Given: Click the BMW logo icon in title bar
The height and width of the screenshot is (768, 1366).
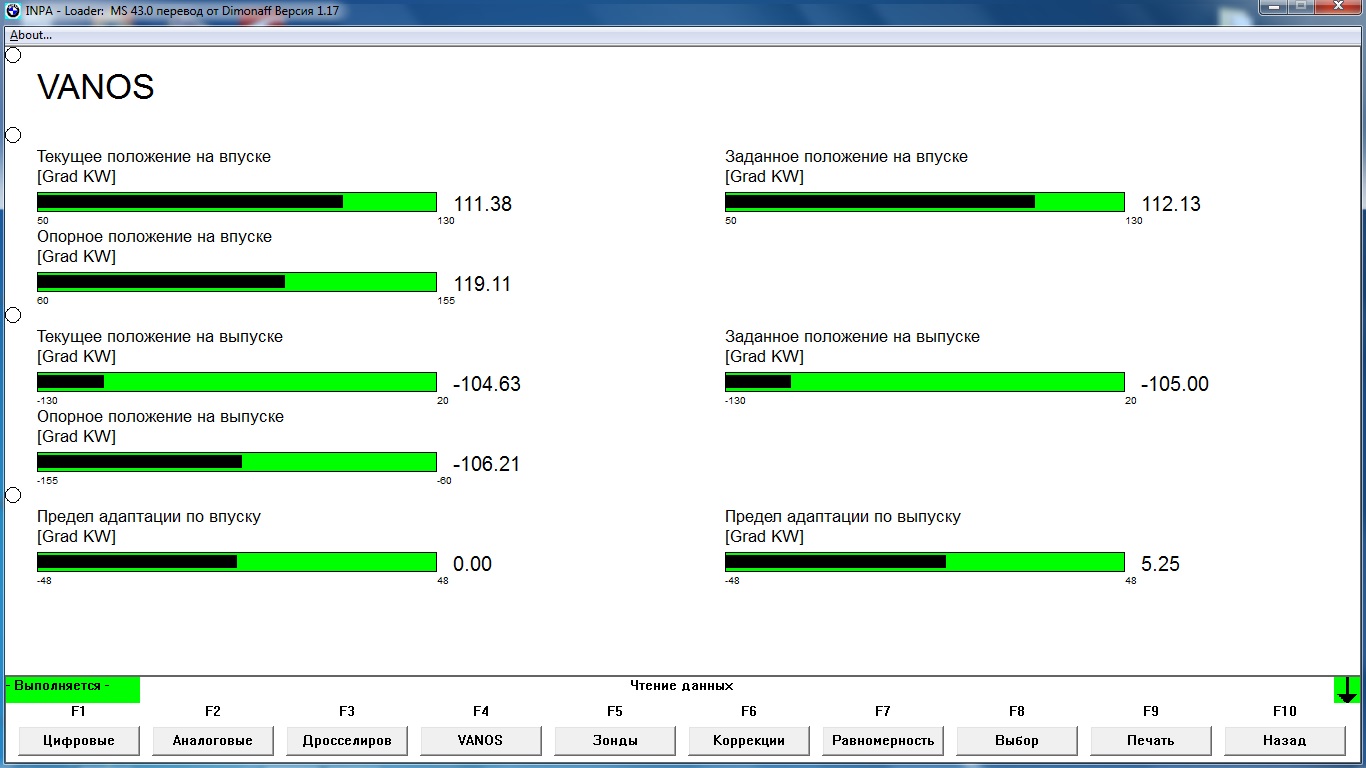Looking at the screenshot, I should (x=13, y=10).
